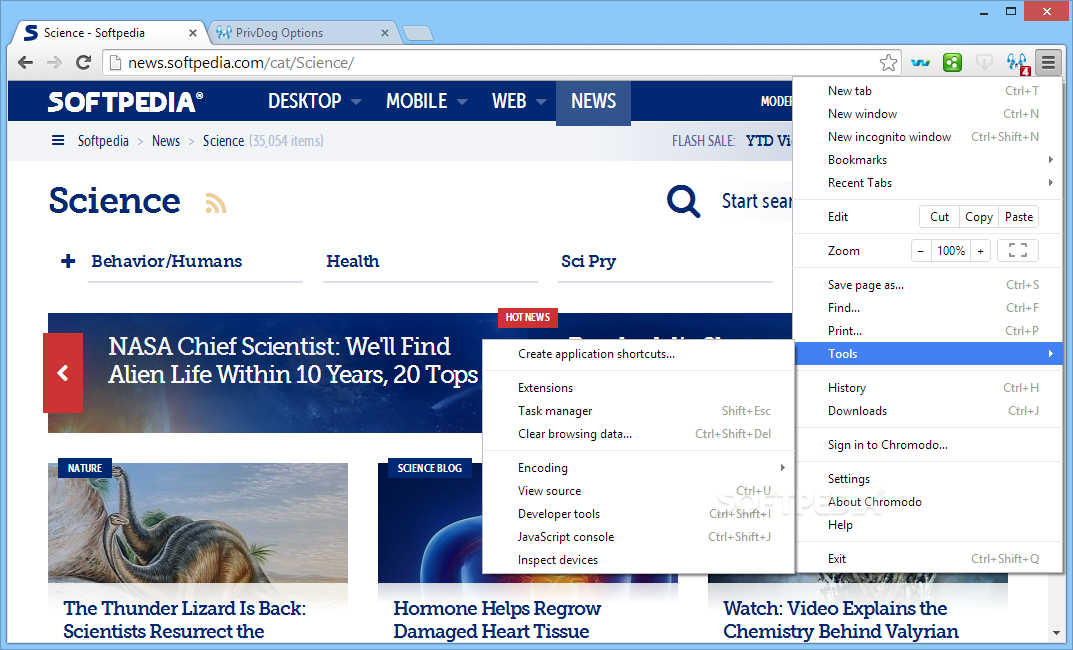Click Save page as... menu item
The height and width of the screenshot is (650, 1073).
click(927, 285)
